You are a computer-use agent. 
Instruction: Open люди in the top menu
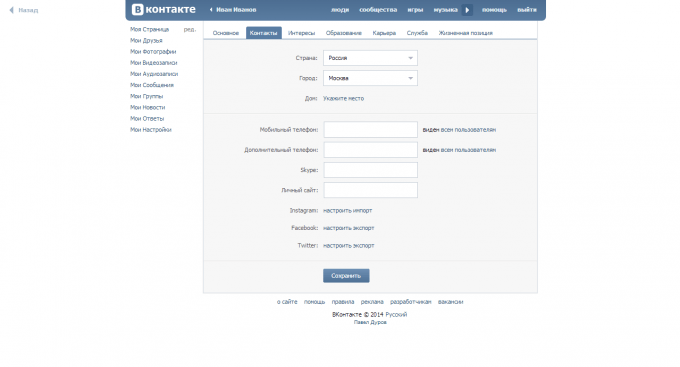pyautogui.click(x=340, y=10)
